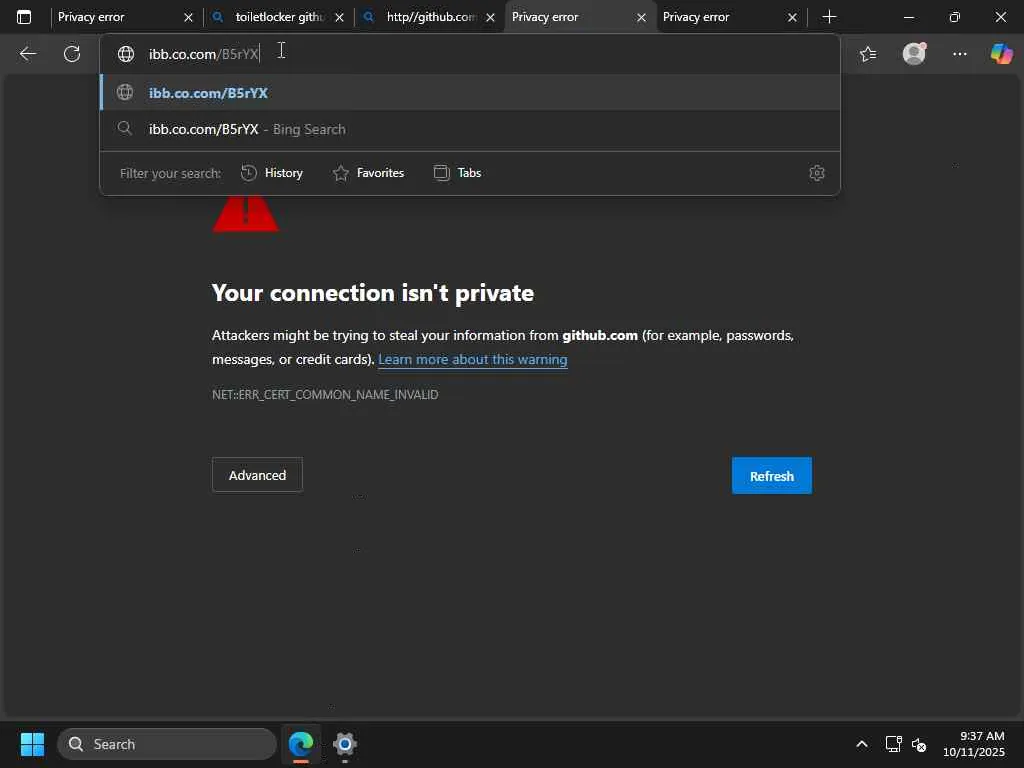Launch the Copilot icon
This screenshot has width=1024, height=768.
[1001, 54]
